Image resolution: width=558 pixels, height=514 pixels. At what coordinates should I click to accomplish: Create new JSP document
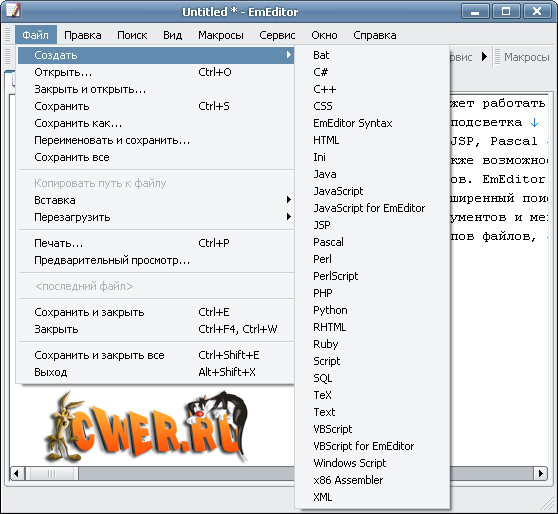pyautogui.click(x=372, y=225)
